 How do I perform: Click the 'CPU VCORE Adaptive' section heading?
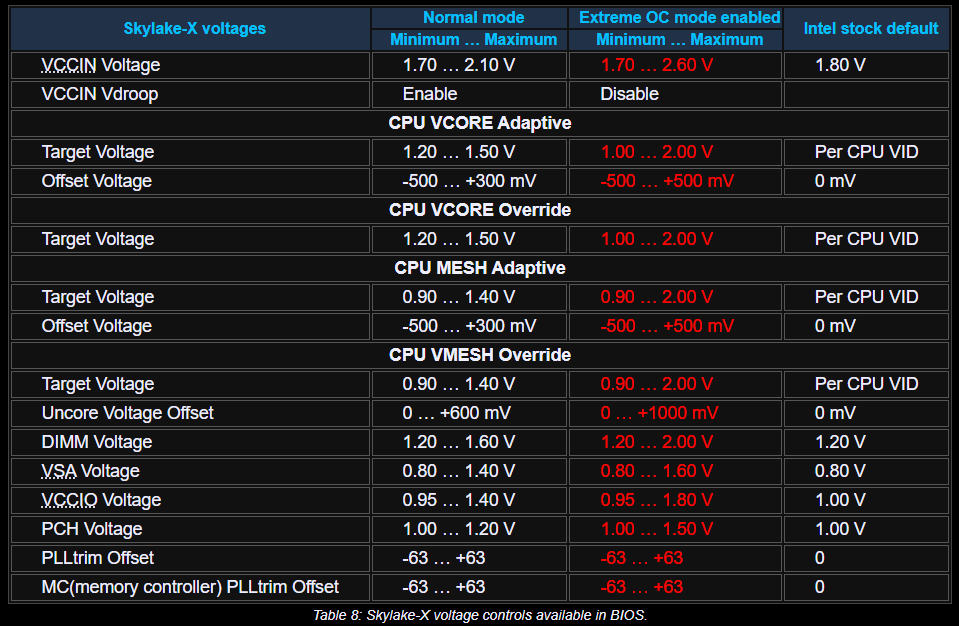(x=480, y=123)
